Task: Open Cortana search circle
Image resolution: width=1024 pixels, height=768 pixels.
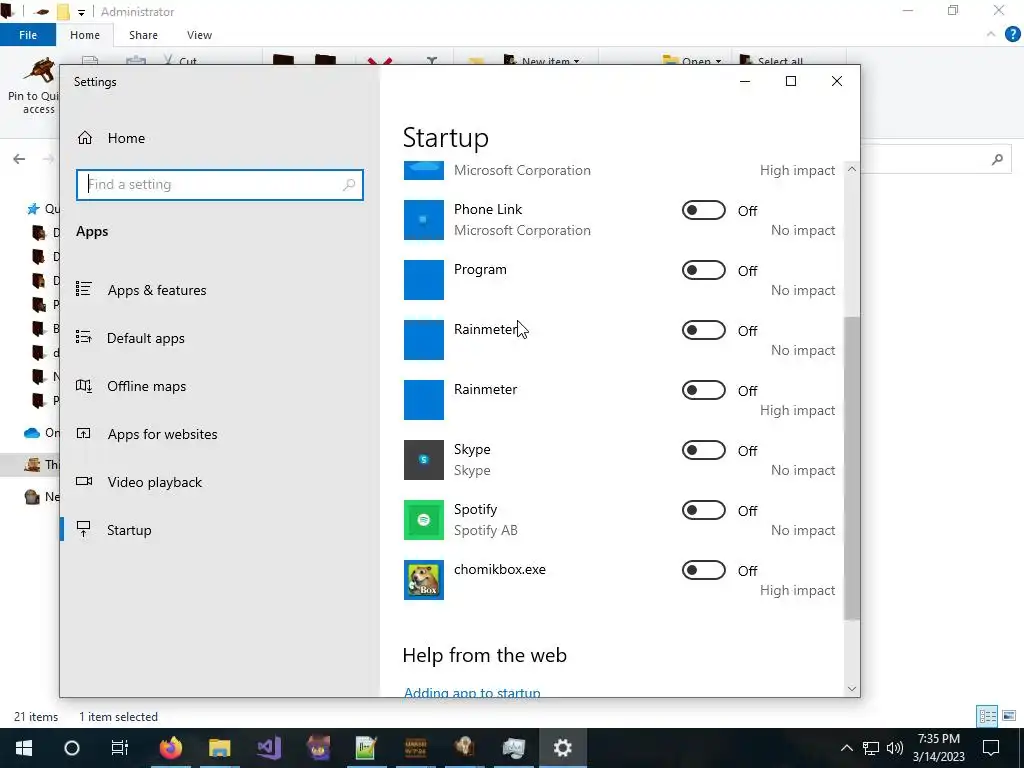Action: 72,748
